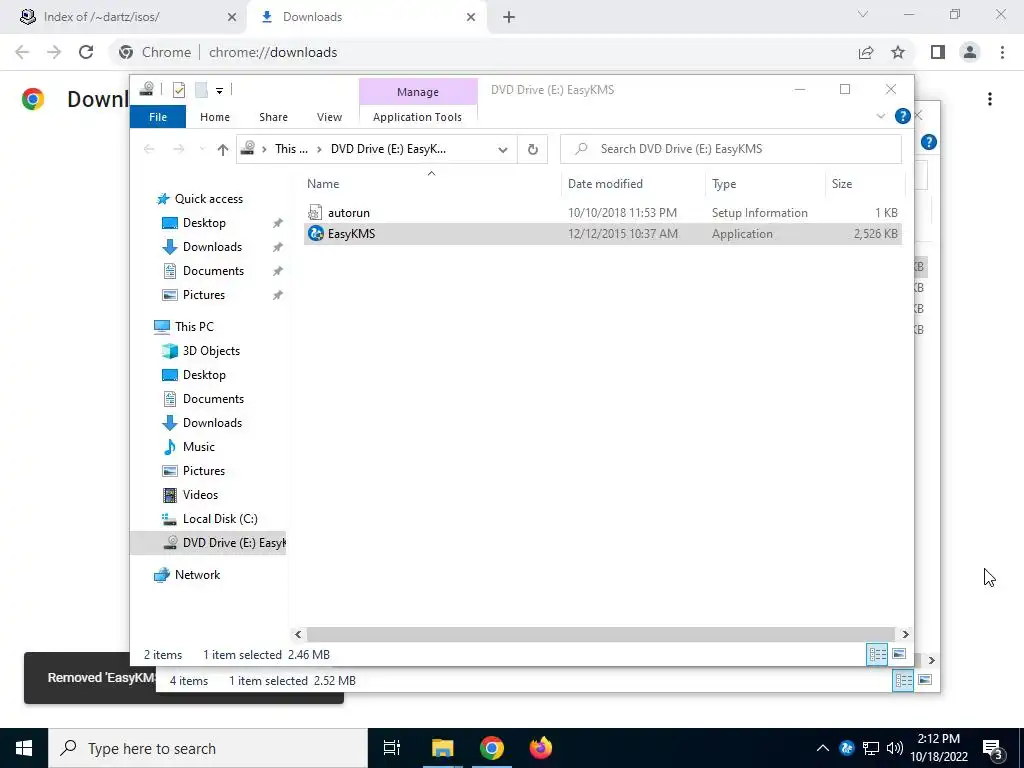Screen dimensions: 1024x768
Task: Sort files by Date modified column
Action: click(605, 184)
